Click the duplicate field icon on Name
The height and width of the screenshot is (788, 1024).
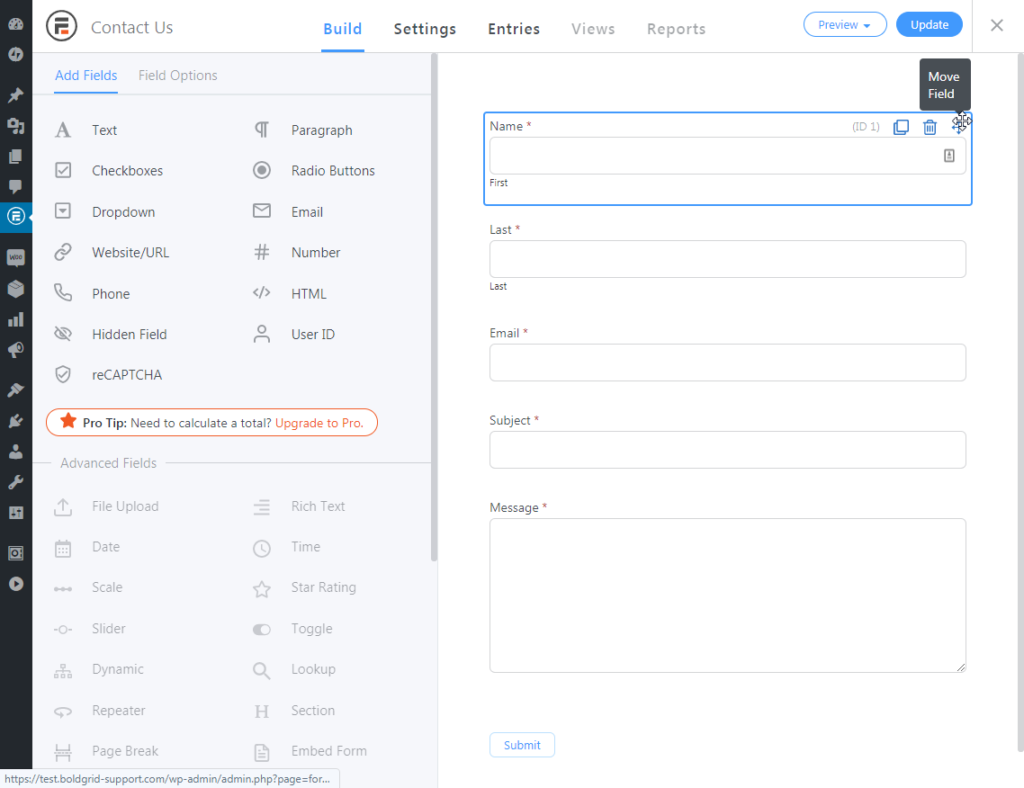901,127
